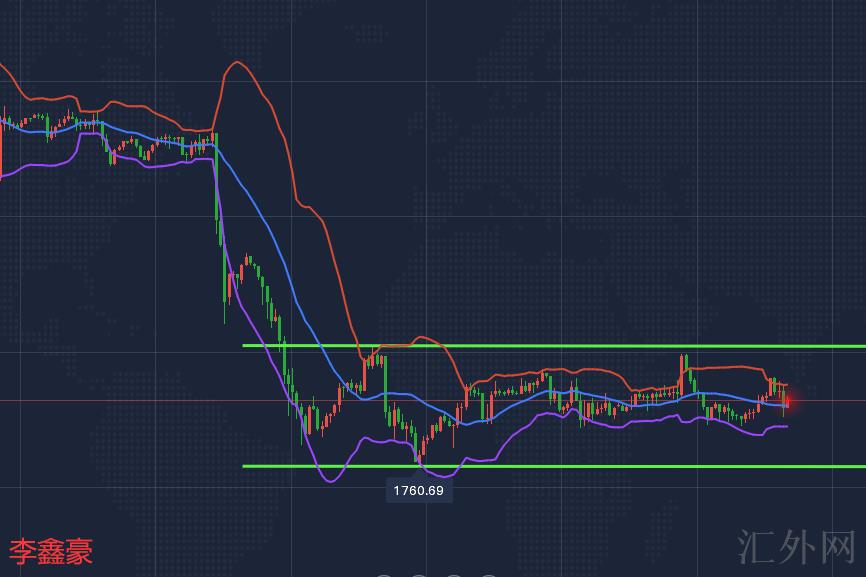Screen dimensions: 866x577
Task: Click the thin horizontal current price line
Action: pyautogui.click(x=433, y=400)
